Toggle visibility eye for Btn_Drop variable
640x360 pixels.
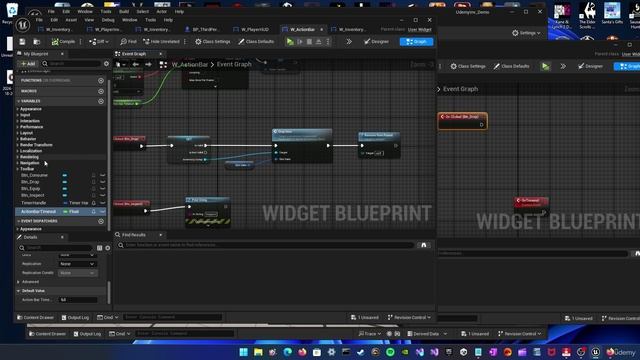coord(102,182)
